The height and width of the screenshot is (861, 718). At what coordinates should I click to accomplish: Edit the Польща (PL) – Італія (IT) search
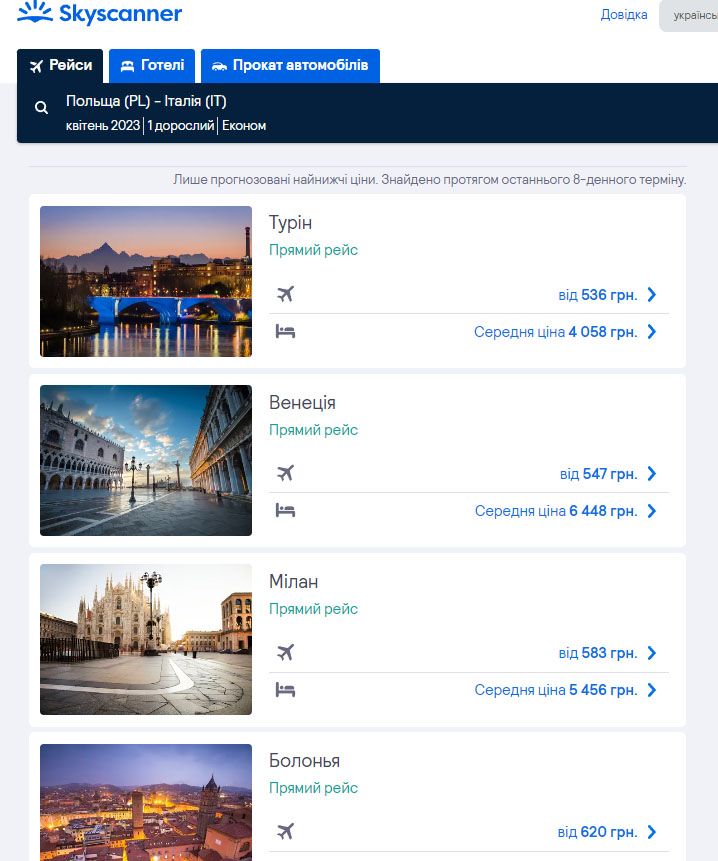146,101
